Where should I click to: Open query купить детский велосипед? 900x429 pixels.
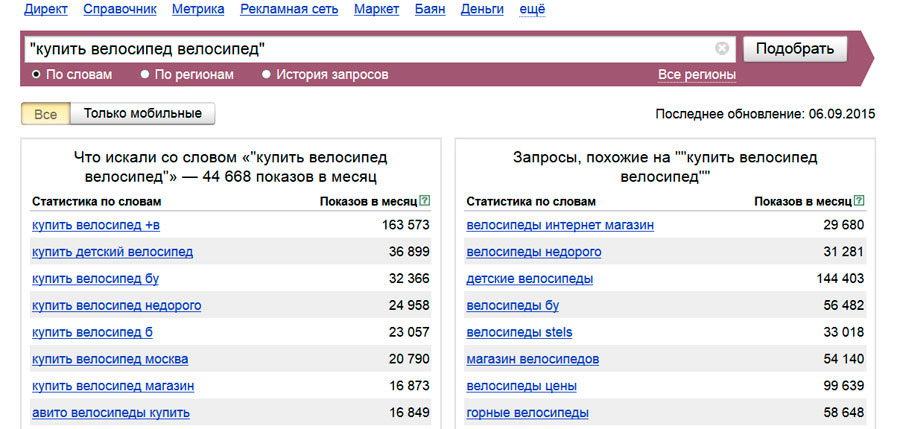112,252
